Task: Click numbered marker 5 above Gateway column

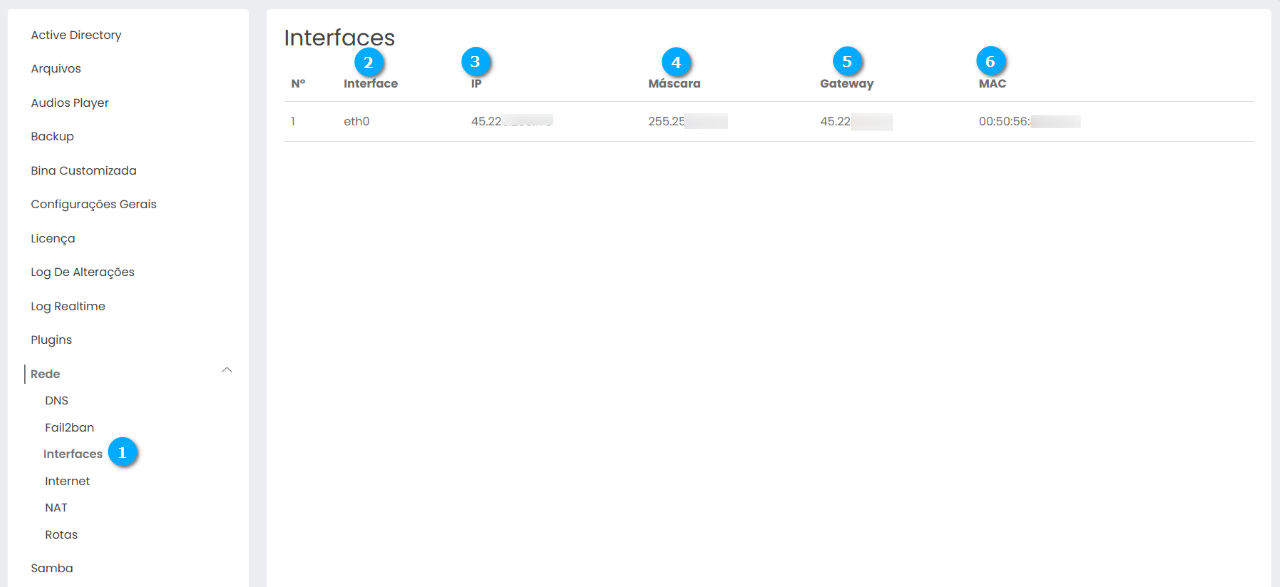Action: 847,62
